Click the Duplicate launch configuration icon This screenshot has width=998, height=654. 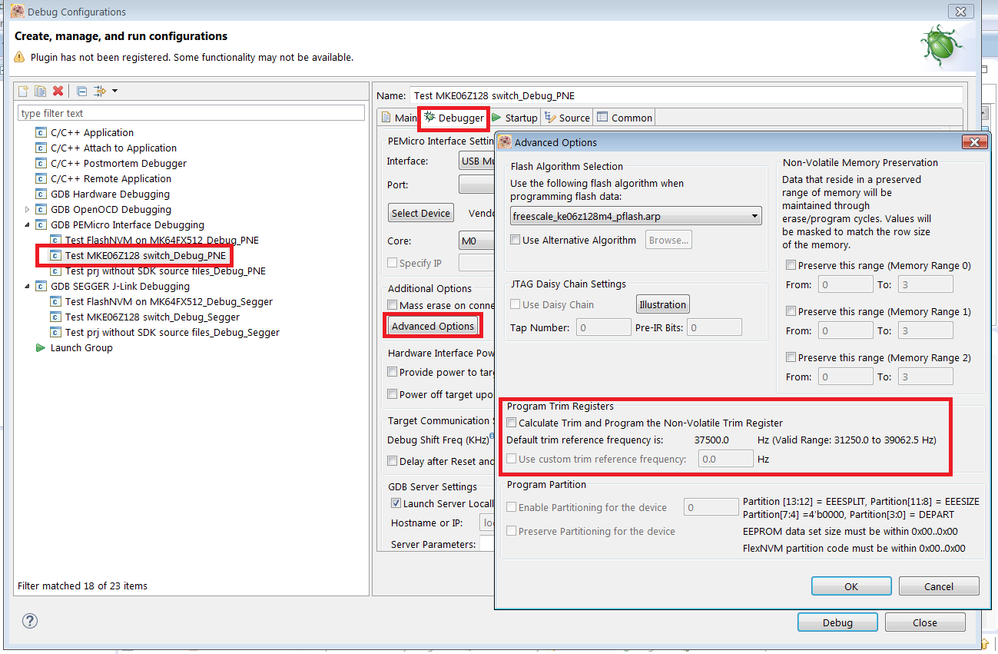pos(40,91)
